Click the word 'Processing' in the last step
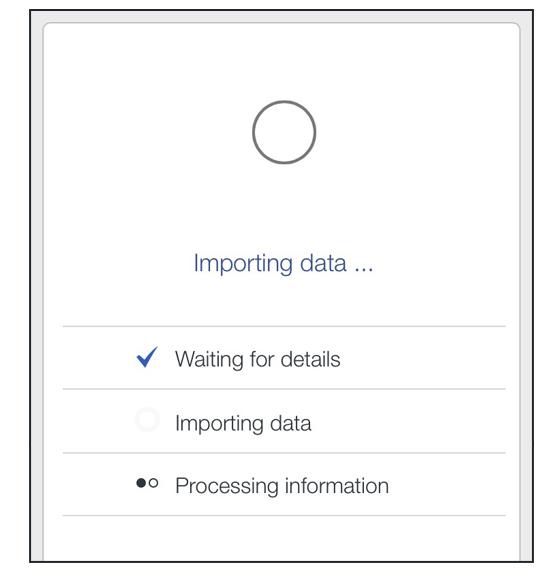 227,486
